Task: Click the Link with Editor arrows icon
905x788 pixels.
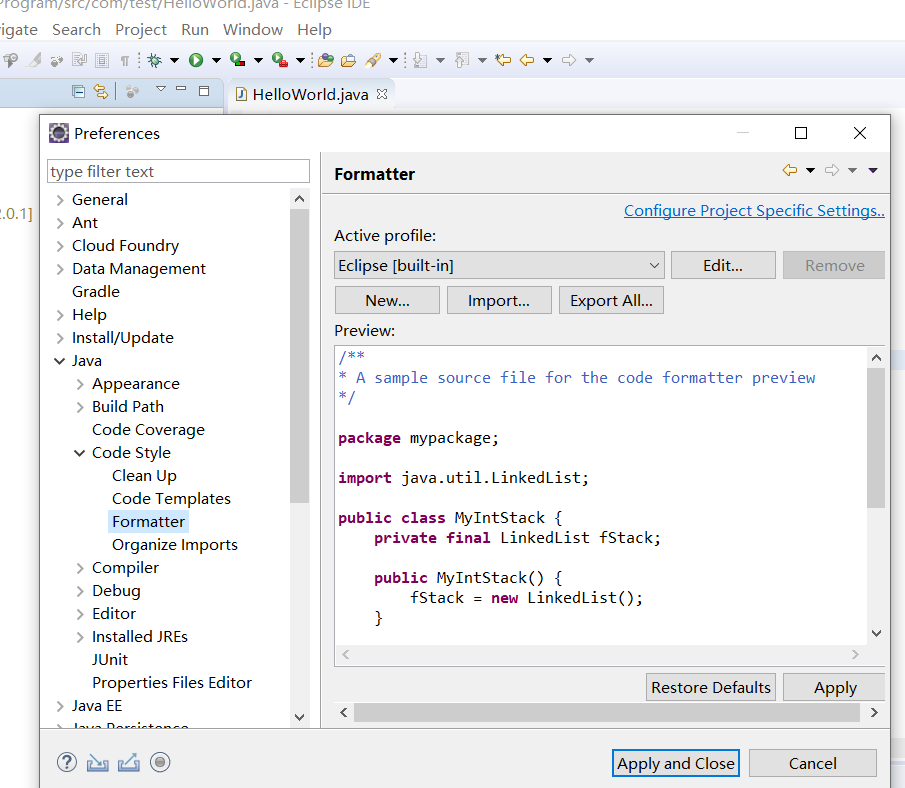Action: [x=101, y=91]
